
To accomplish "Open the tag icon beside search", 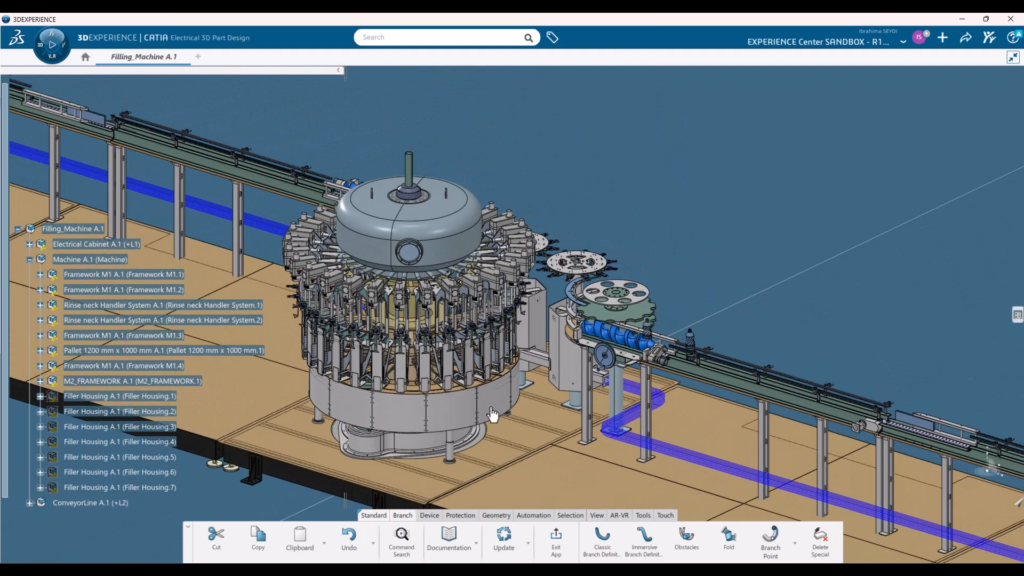I will click(552, 37).
